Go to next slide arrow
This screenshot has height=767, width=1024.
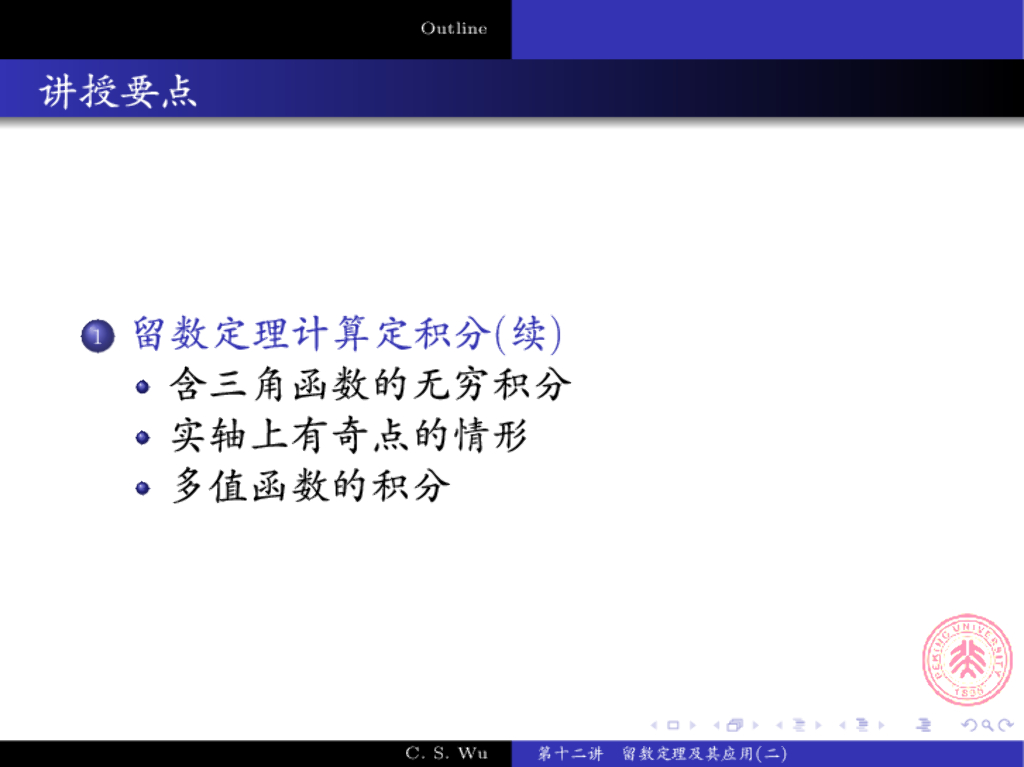[692, 725]
